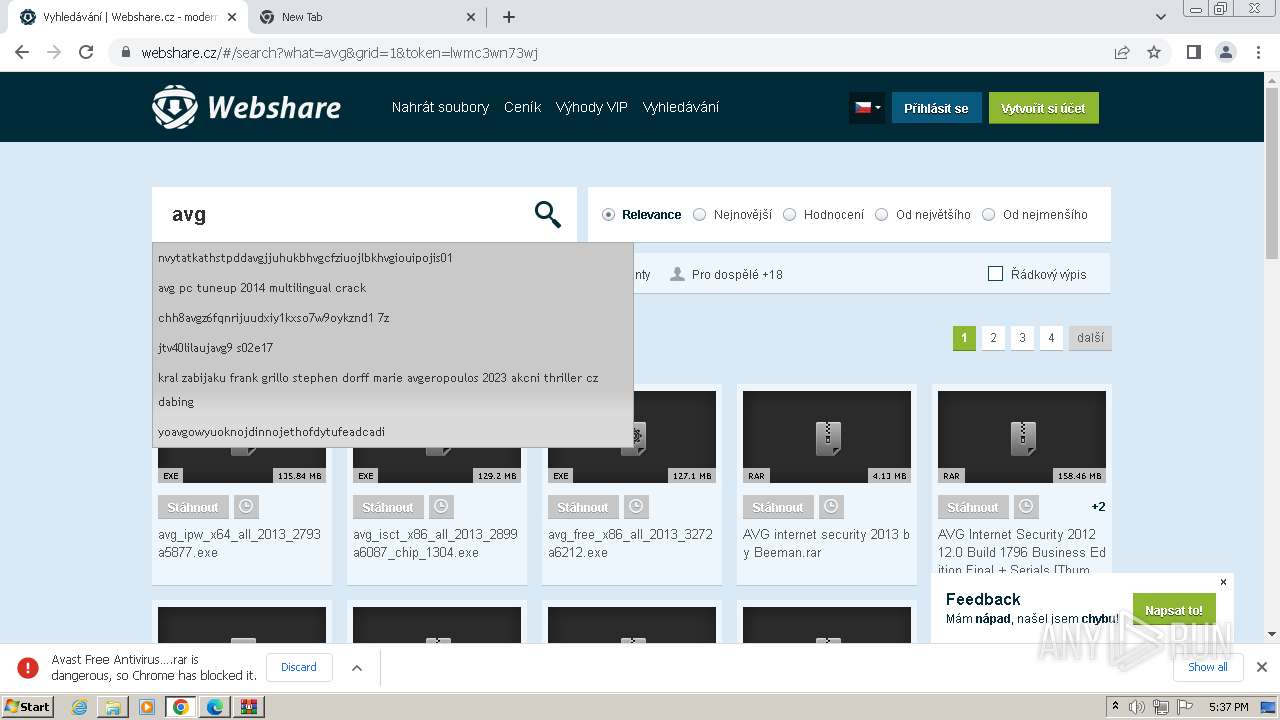Expand blocked download options chevron

357,668
